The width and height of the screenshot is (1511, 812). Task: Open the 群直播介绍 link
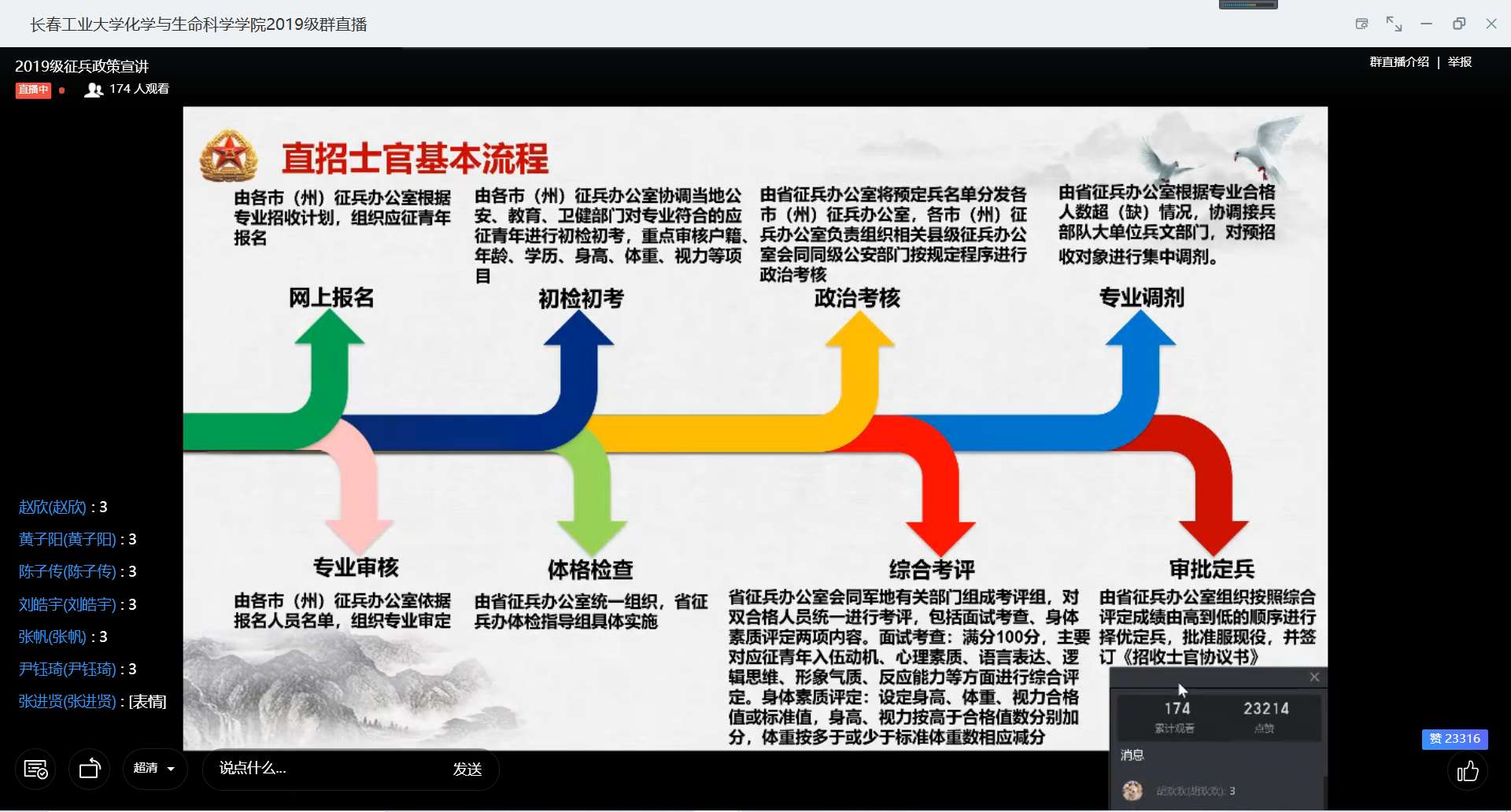tap(1398, 62)
